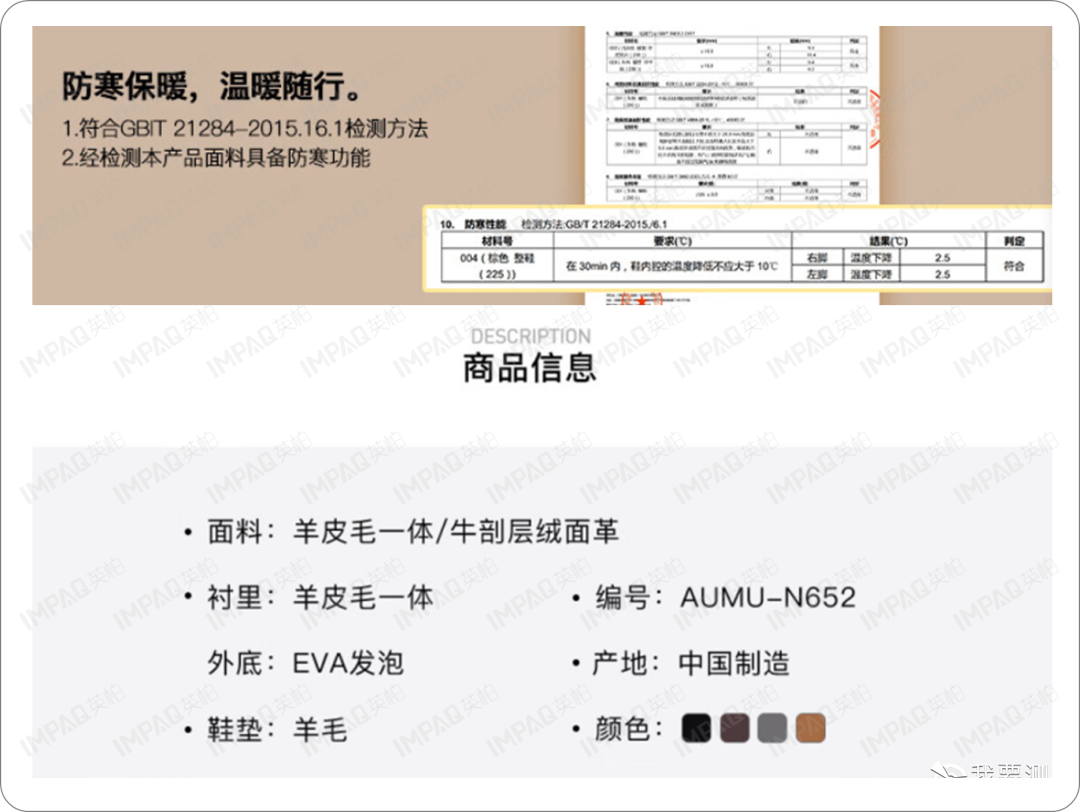
Task: Click 产地: 中国制造
Action: [691, 663]
